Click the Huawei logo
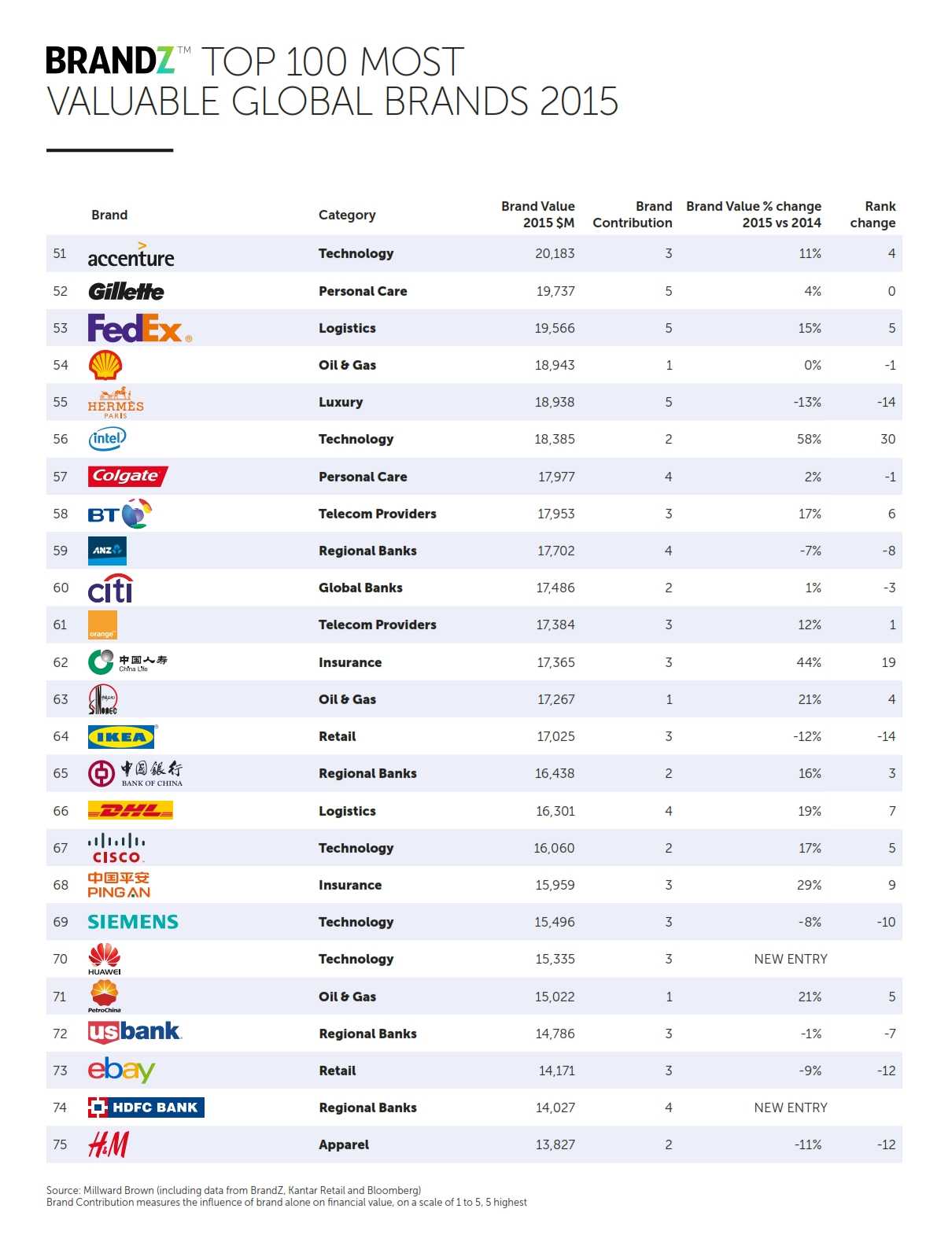The height and width of the screenshot is (1253, 952). pyautogui.click(x=105, y=959)
